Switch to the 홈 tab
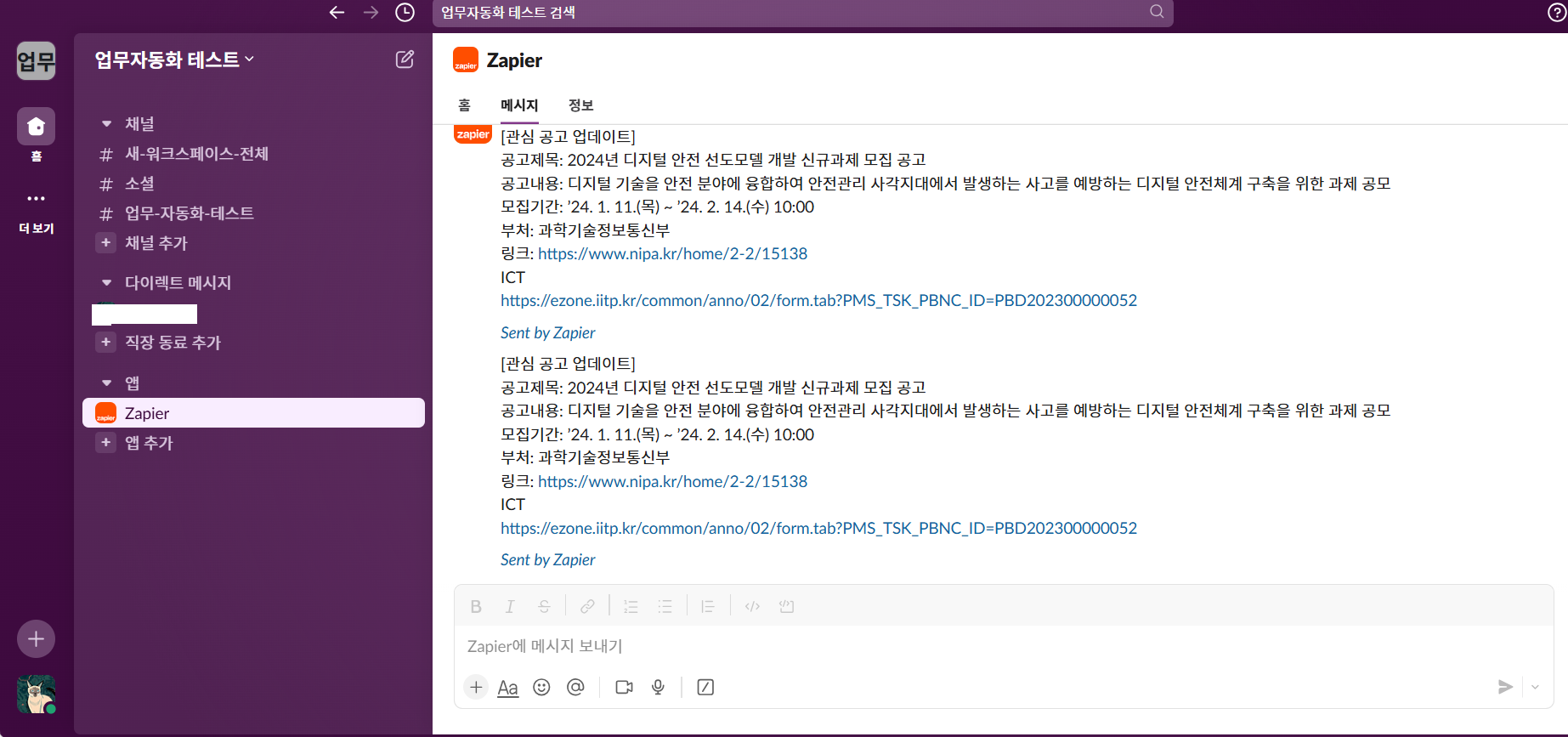This screenshot has height=737, width=1568. (x=464, y=105)
